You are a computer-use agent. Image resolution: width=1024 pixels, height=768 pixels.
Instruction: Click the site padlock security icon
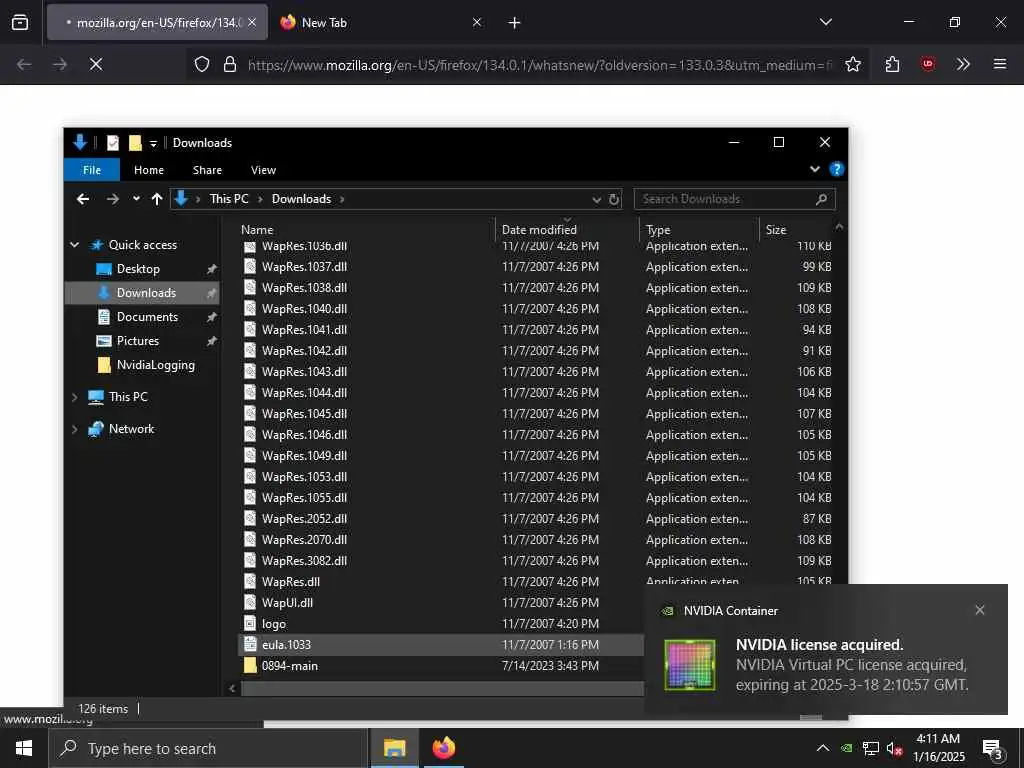click(x=230, y=64)
